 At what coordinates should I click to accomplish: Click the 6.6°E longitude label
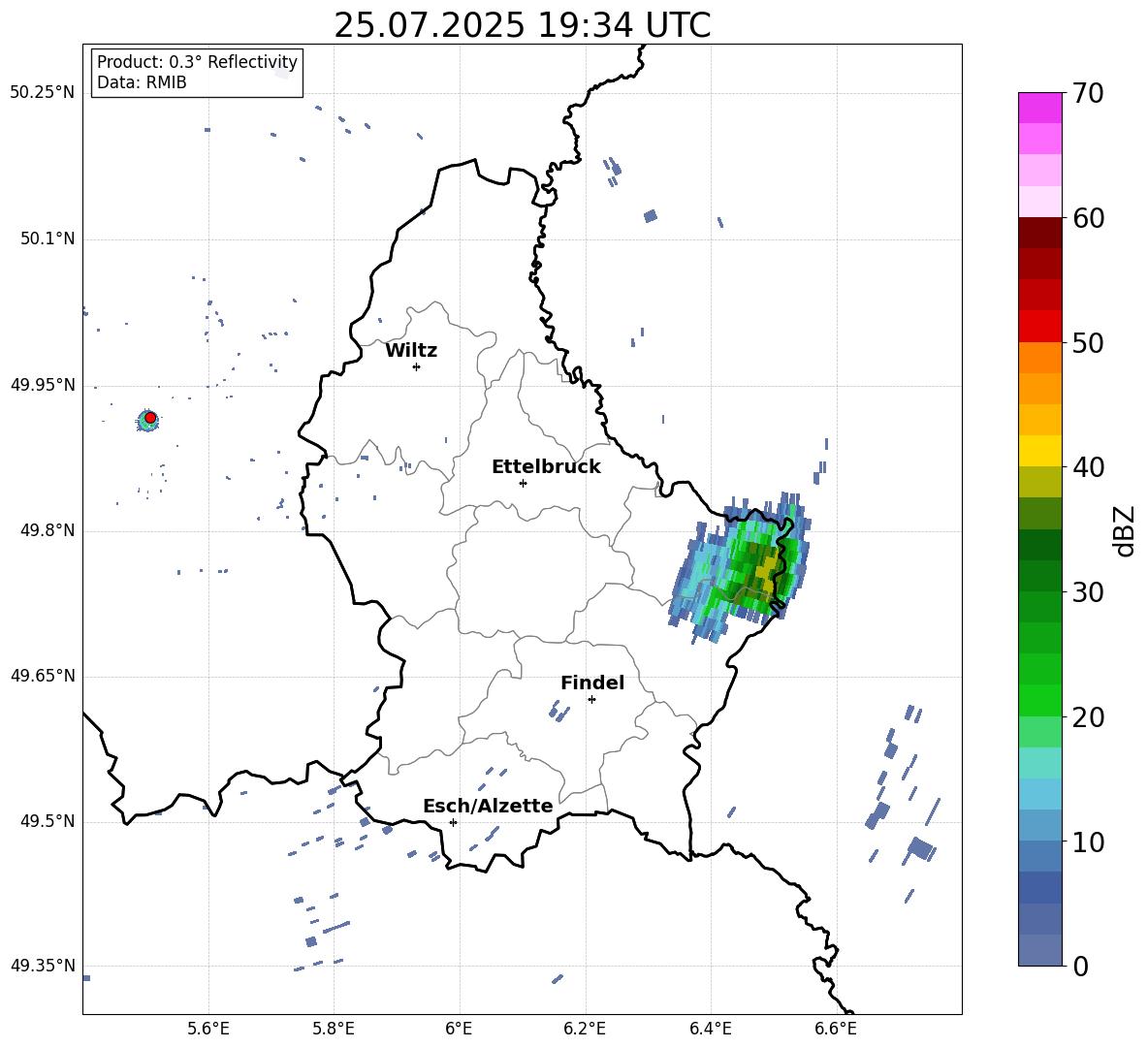[836, 1029]
